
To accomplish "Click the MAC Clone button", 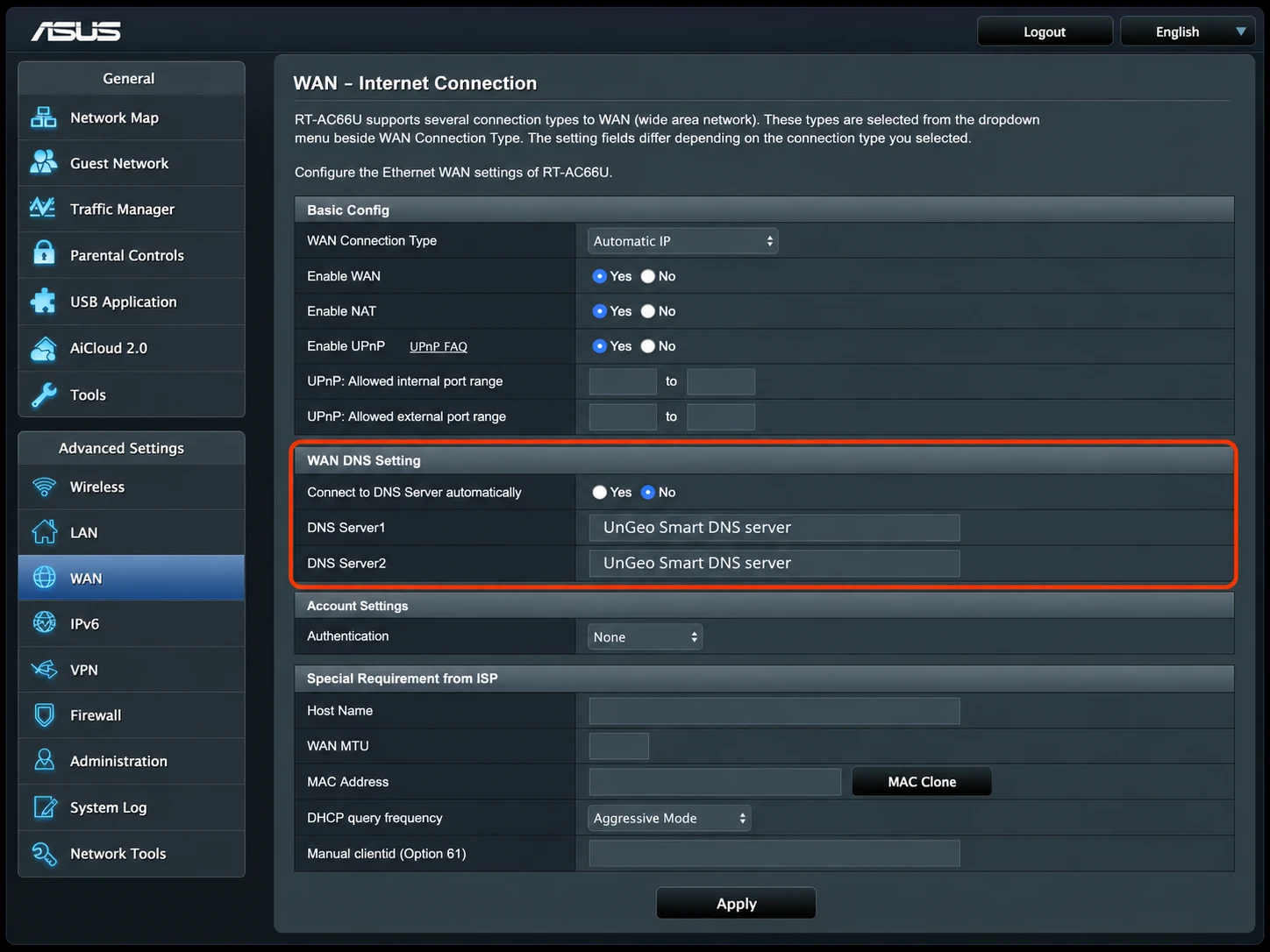I will (x=922, y=782).
